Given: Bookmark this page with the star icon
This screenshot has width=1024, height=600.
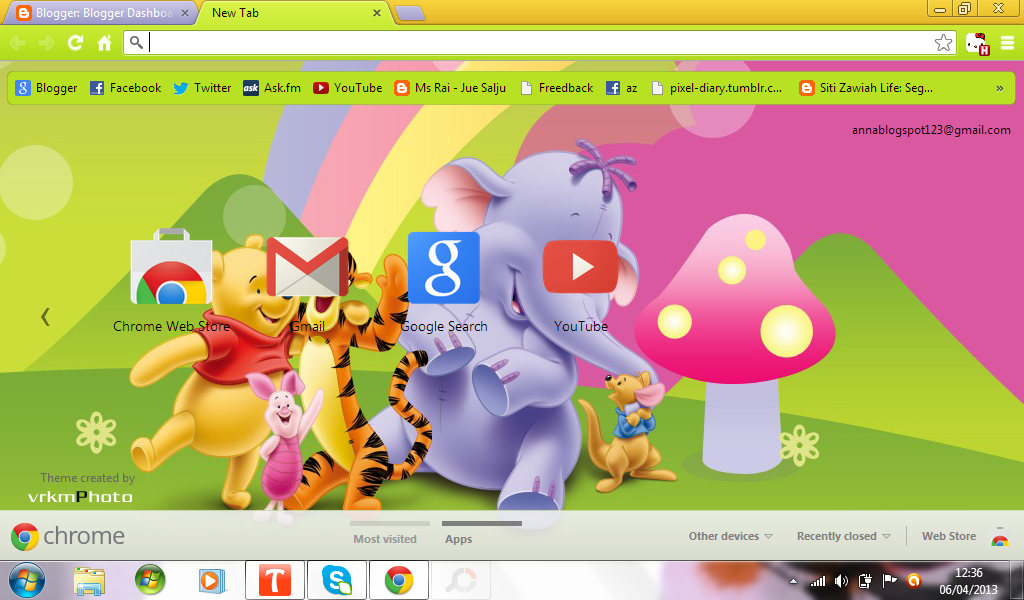Looking at the screenshot, I should (x=943, y=43).
